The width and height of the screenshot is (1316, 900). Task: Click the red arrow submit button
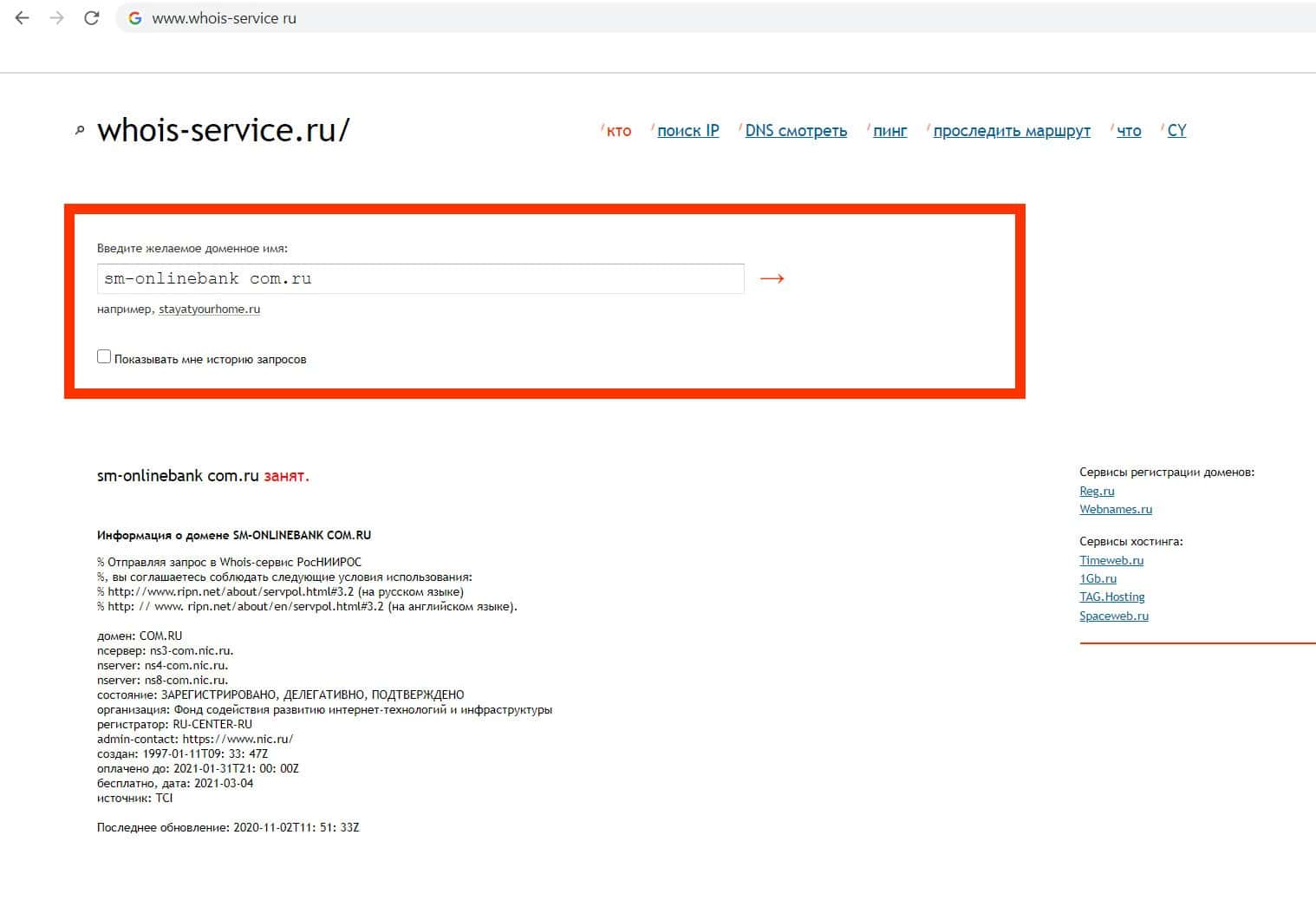[772, 278]
